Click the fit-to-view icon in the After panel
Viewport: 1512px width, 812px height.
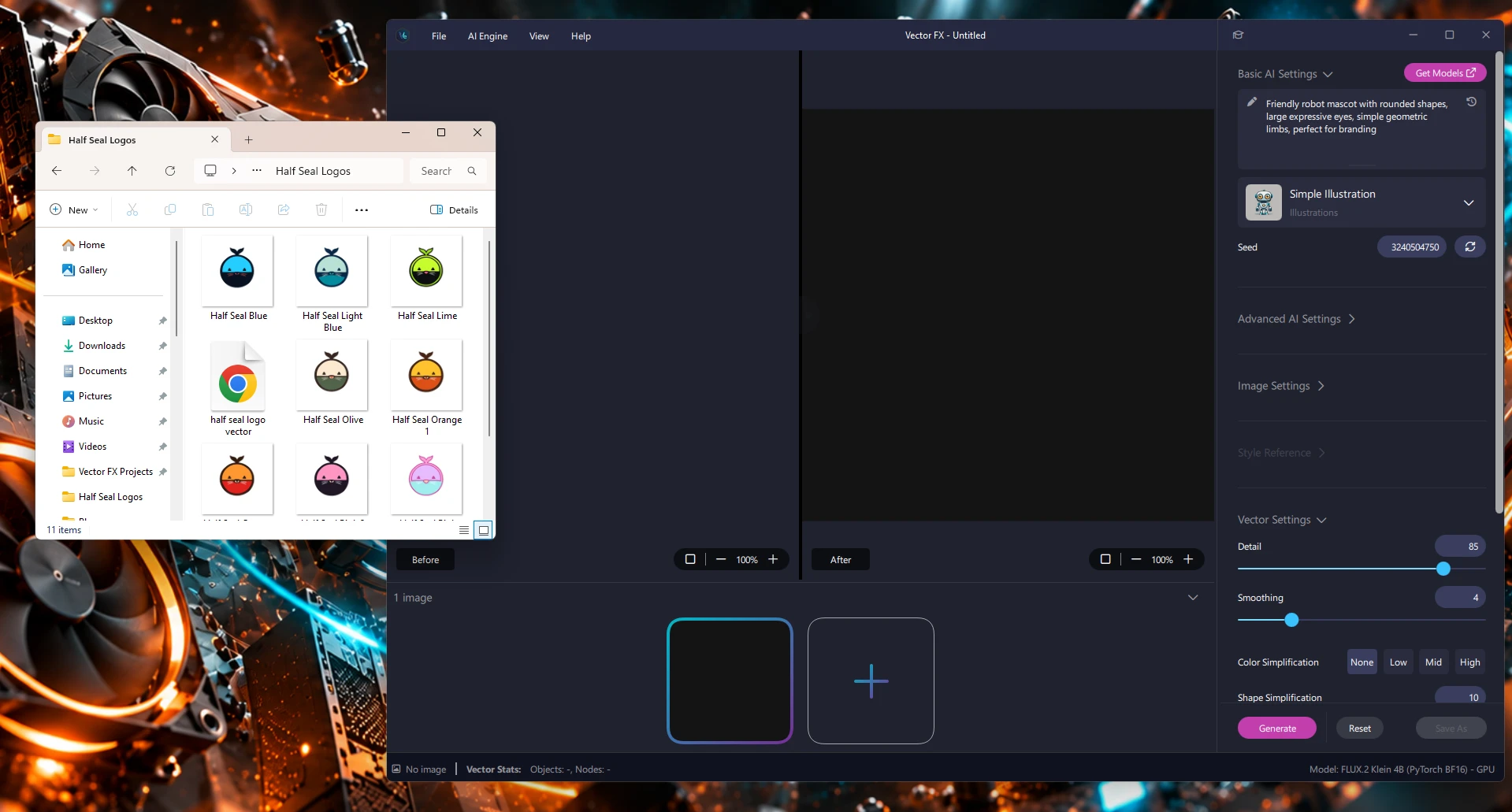[1105, 559]
